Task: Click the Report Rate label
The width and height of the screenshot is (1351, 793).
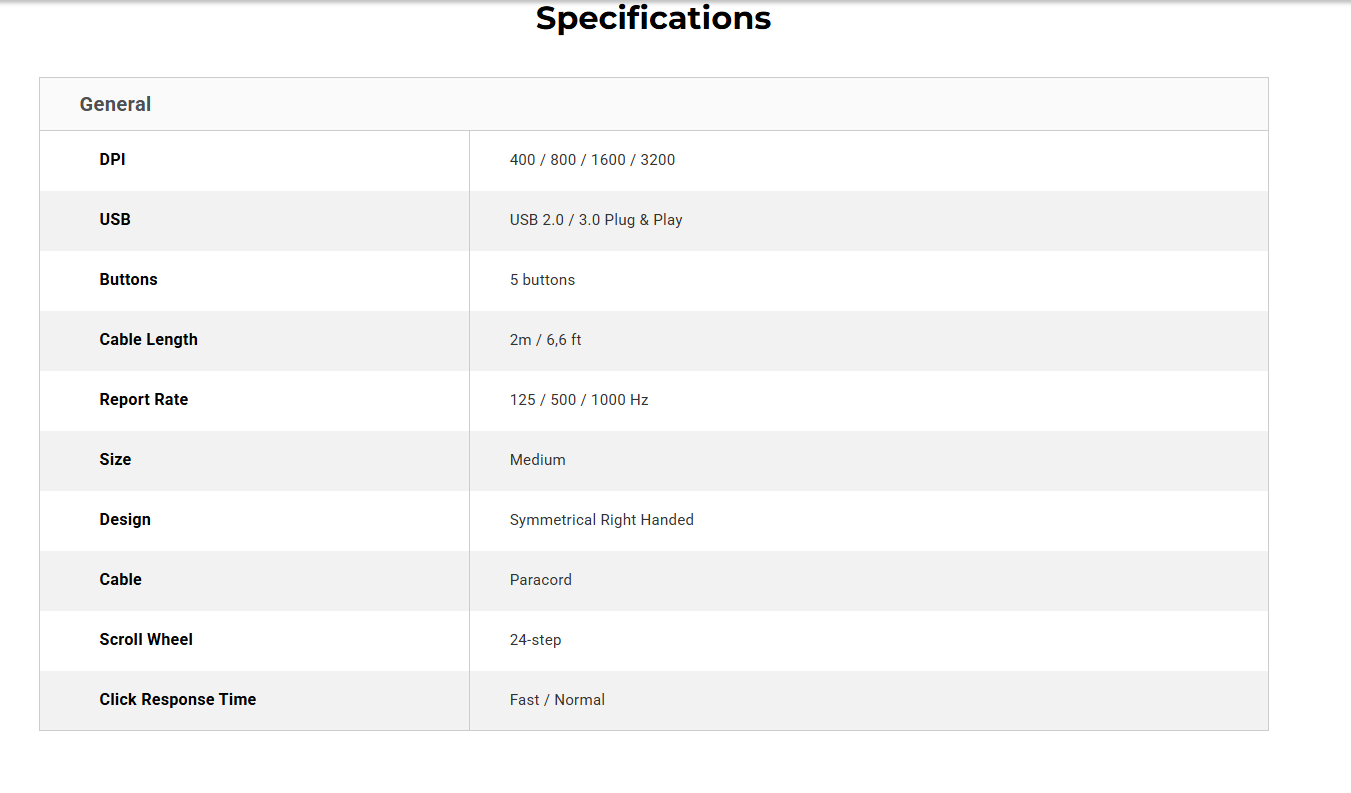Action: coord(143,400)
